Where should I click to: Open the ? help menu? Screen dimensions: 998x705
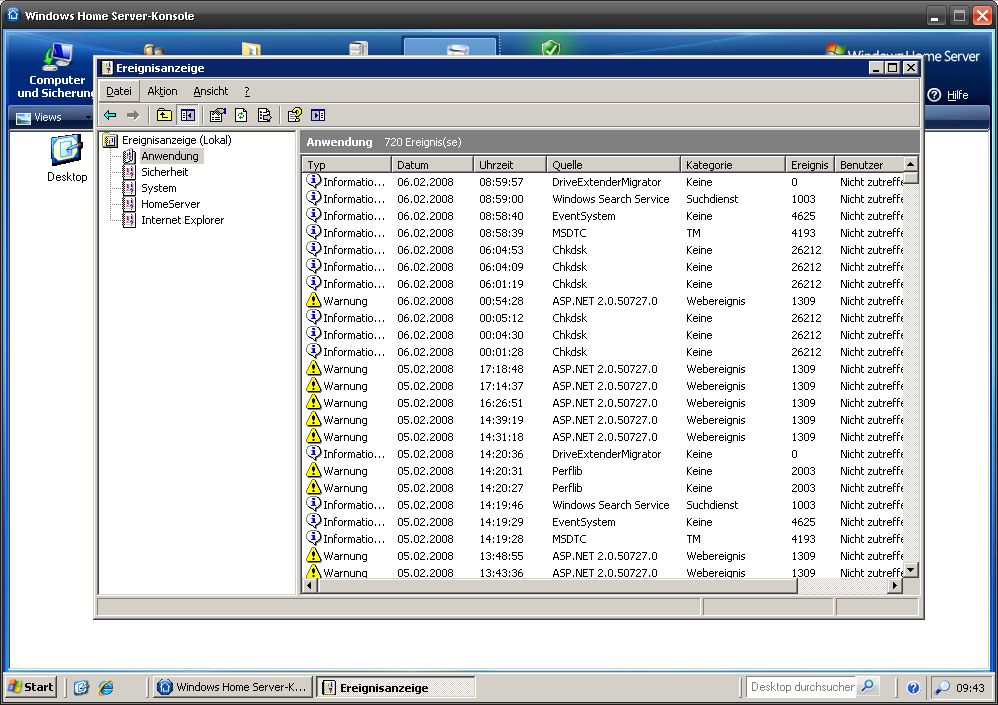point(247,92)
